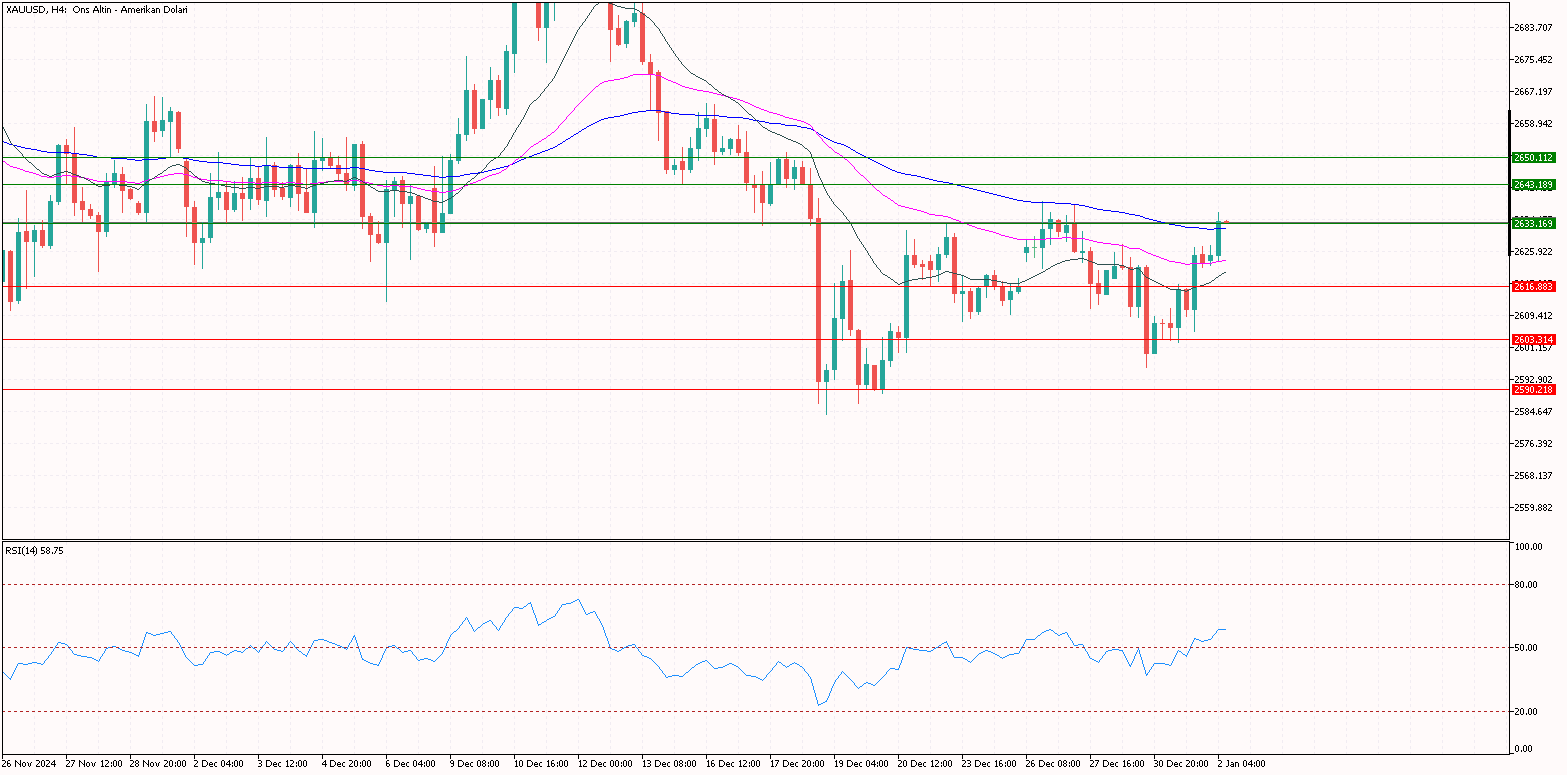This screenshot has height=775, width=1567.
Task: Click the 2568.137 price axis value
Action: pyautogui.click(x=1533, y=476)
